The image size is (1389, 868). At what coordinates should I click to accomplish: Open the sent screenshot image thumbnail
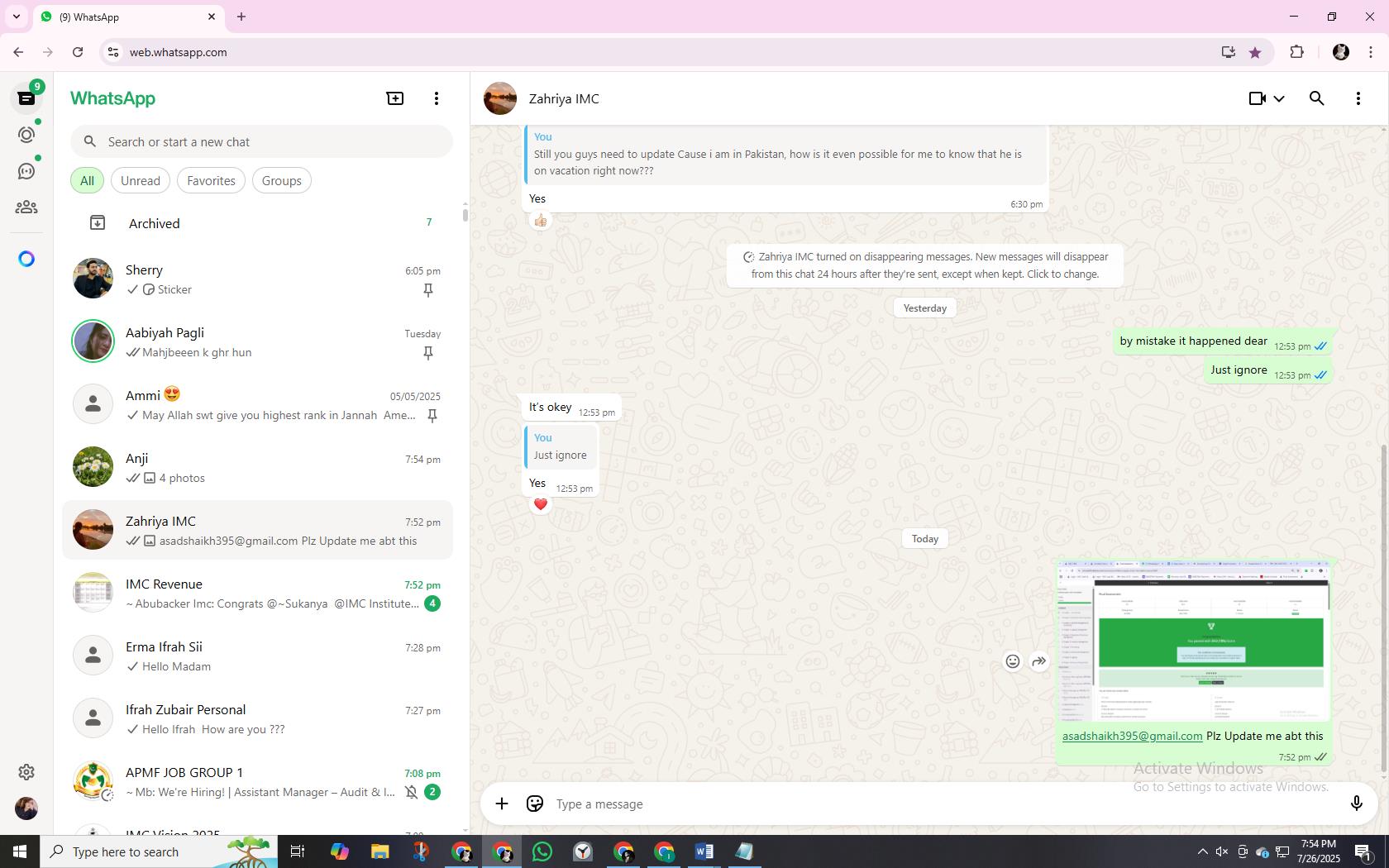pos(1193,641)
